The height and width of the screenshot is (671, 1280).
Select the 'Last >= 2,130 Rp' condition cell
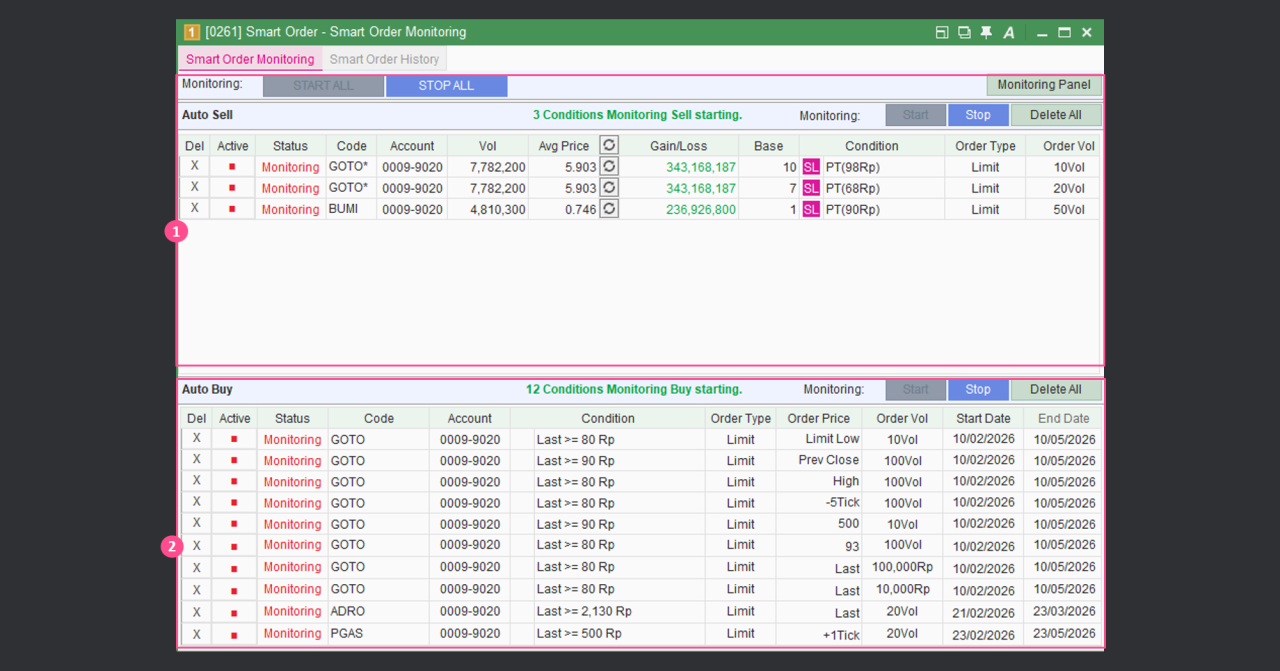coord(608,611)
